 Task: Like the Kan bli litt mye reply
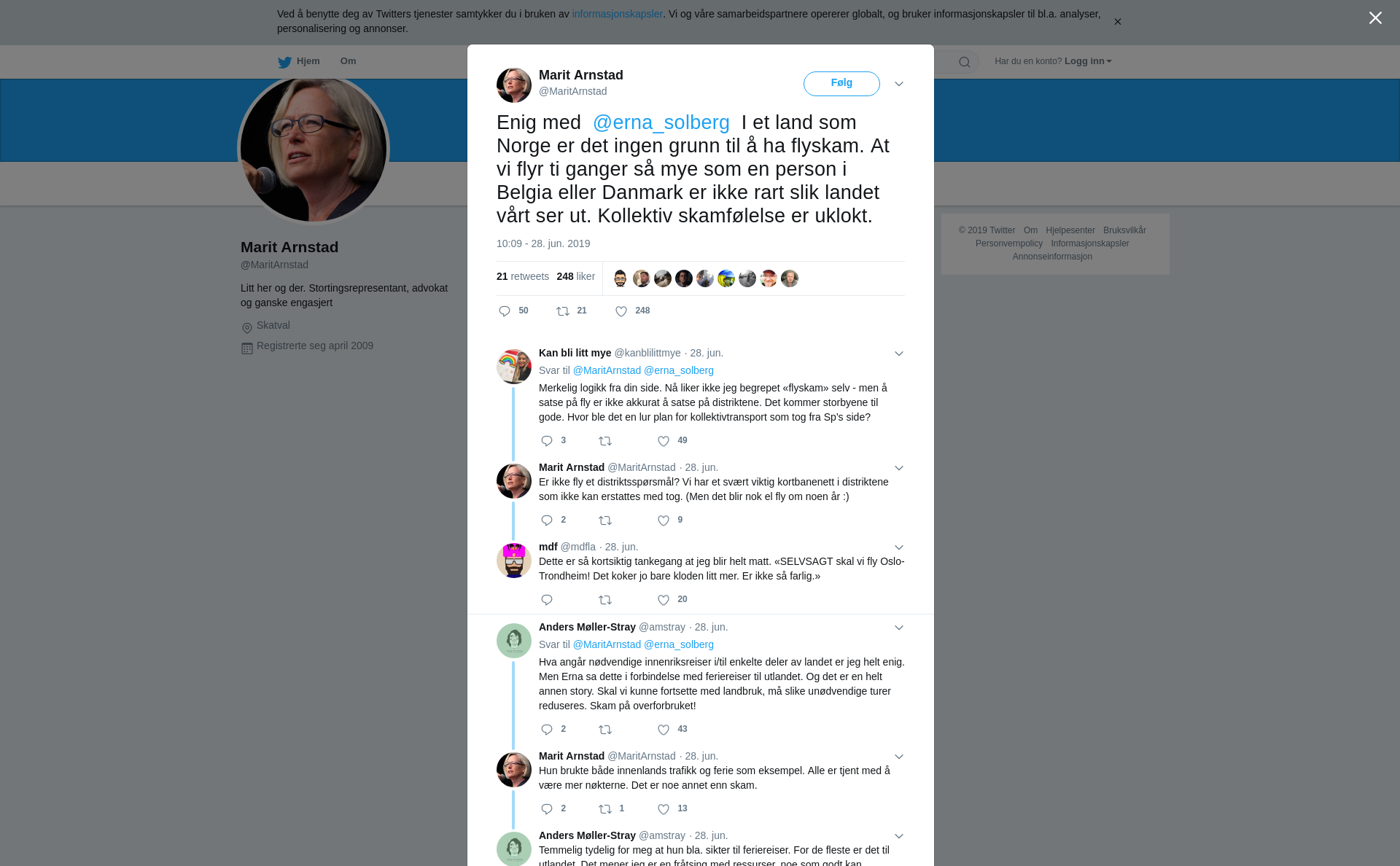(664, 441)
